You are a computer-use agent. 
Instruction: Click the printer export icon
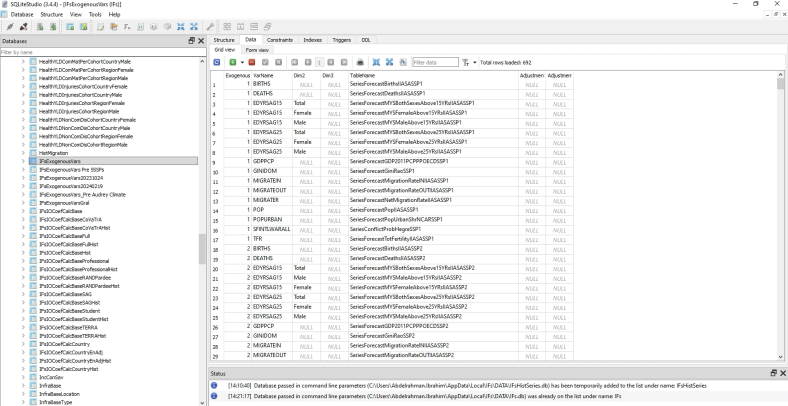[358, 61]
